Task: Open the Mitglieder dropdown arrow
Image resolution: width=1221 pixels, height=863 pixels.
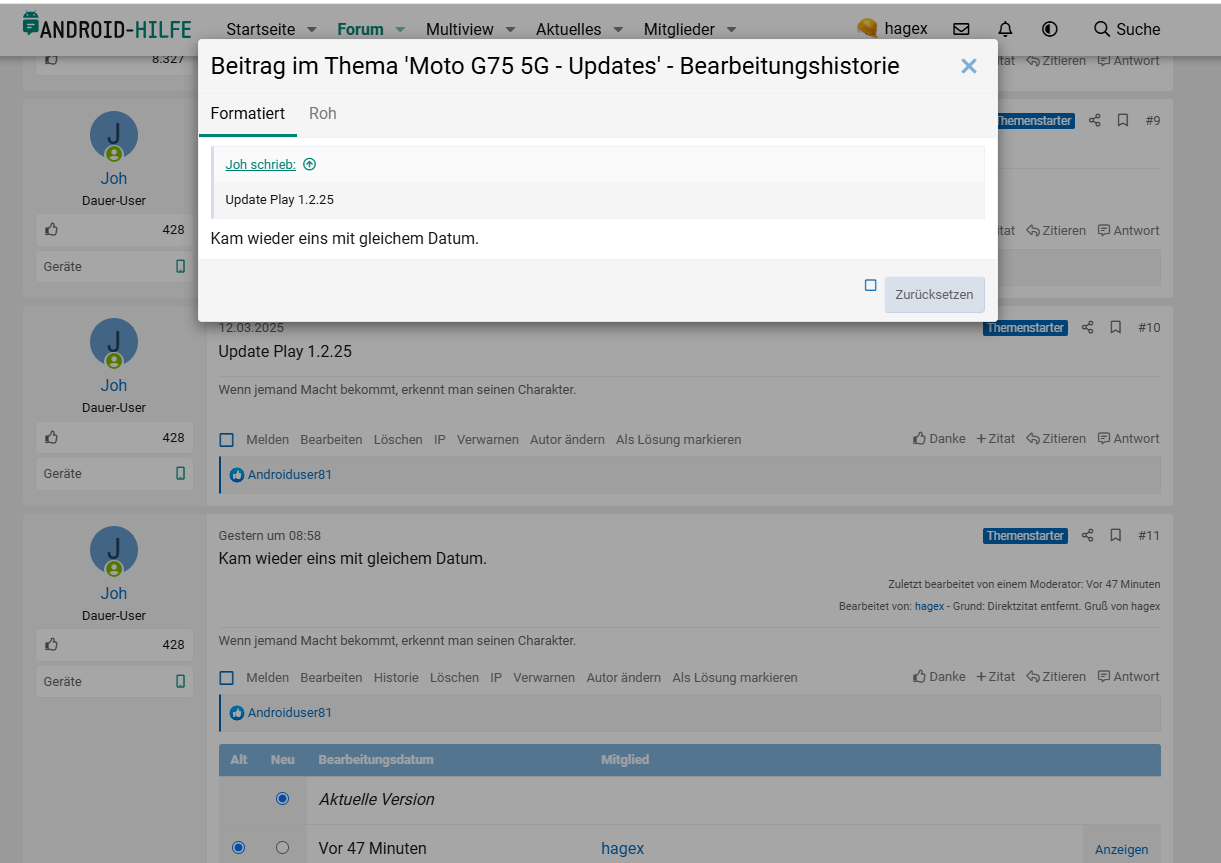Action: [x=731, y=30]
